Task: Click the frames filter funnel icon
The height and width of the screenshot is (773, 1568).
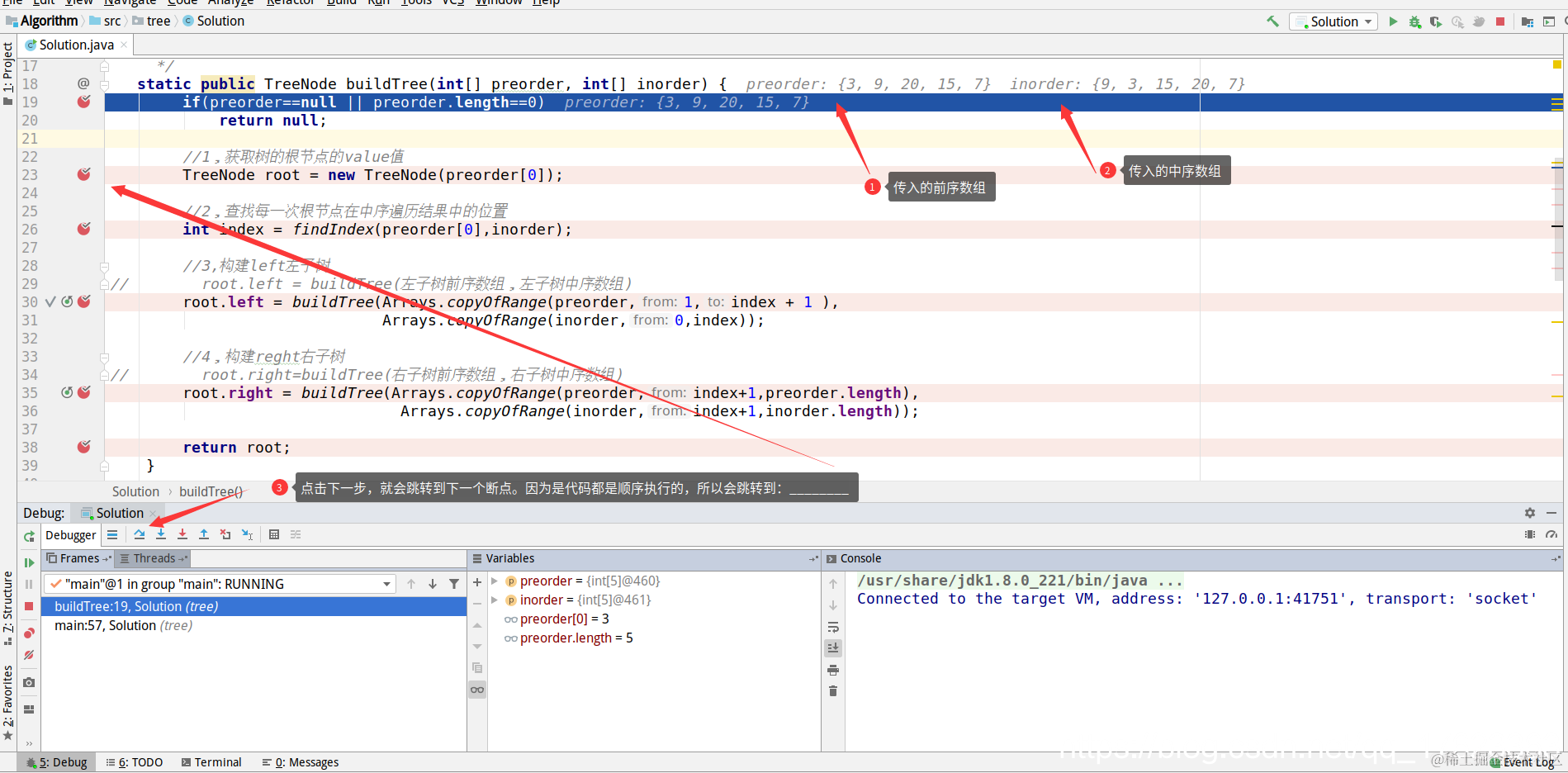Action: tap(454, 584)
